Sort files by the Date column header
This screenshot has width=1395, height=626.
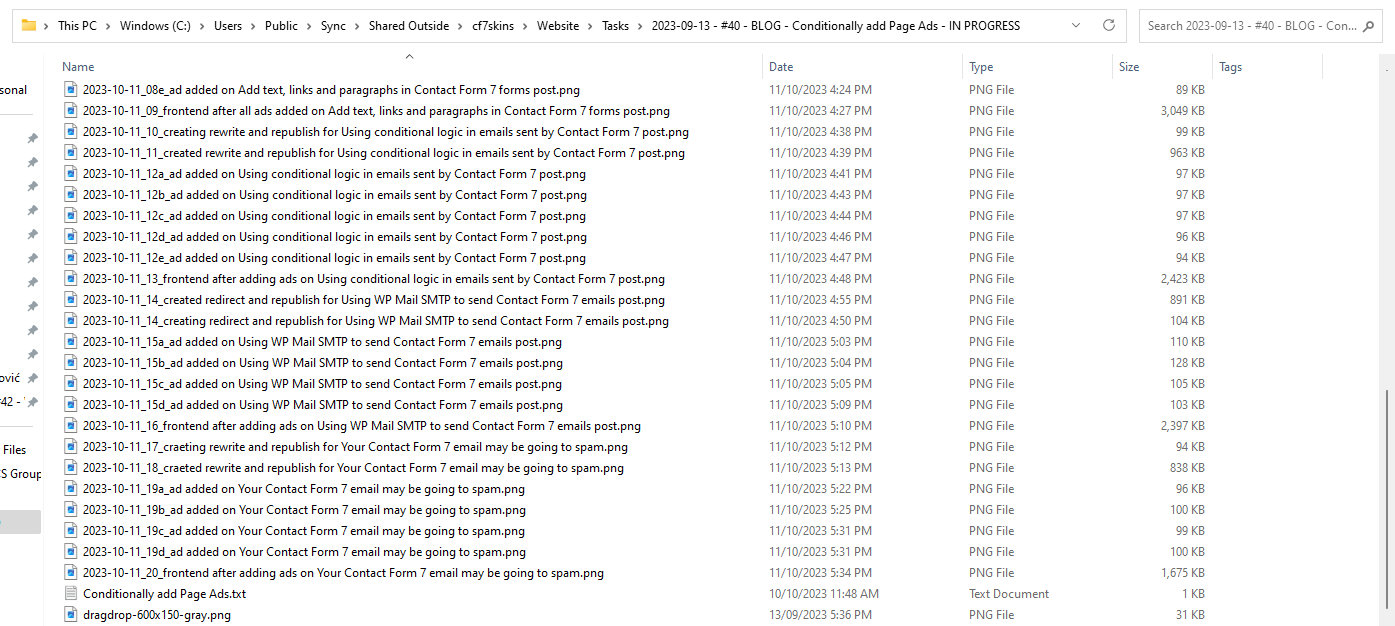click(x=781, y=67)
